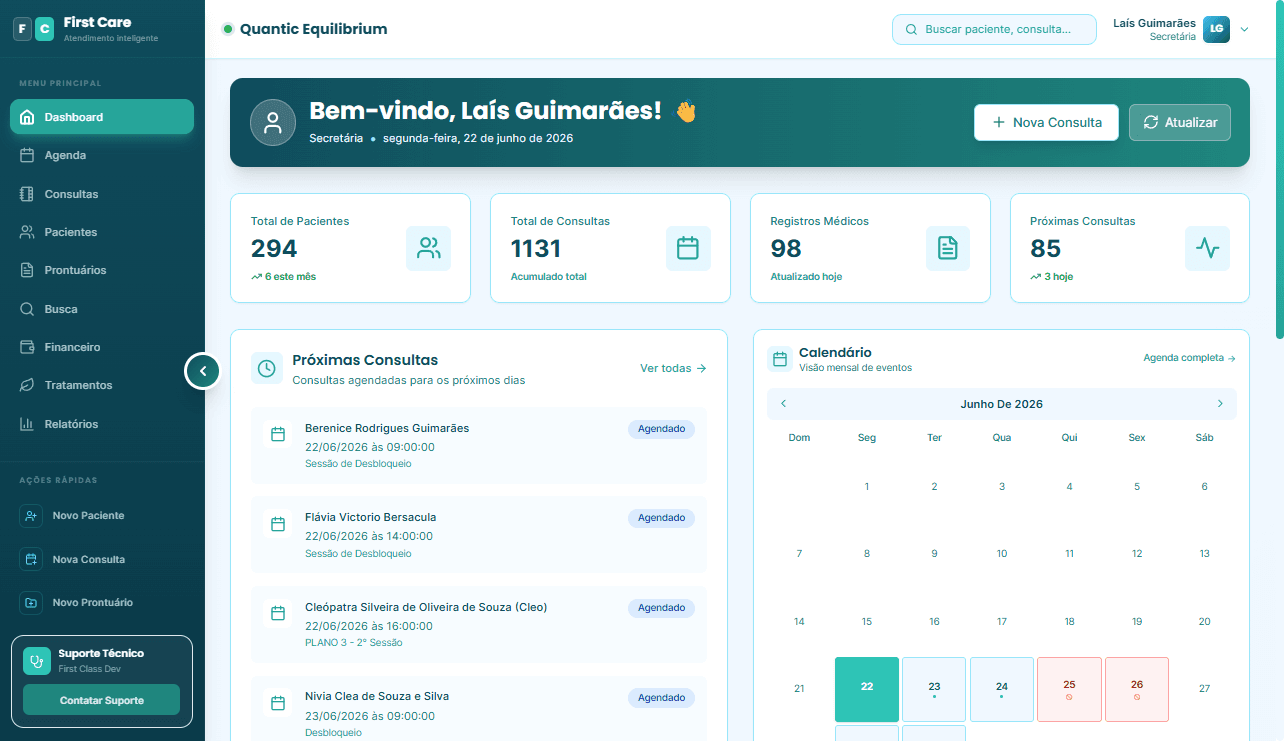Image resolution: width=1284 pixels, height=741 pixels.
Task: Click the welcome banner user avatar icon
Action: (273, 122)
